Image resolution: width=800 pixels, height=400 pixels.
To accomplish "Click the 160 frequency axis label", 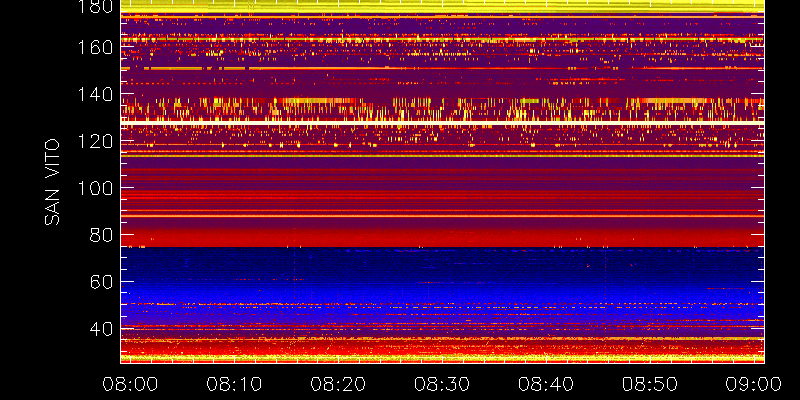I will click(x=95, y=48).
